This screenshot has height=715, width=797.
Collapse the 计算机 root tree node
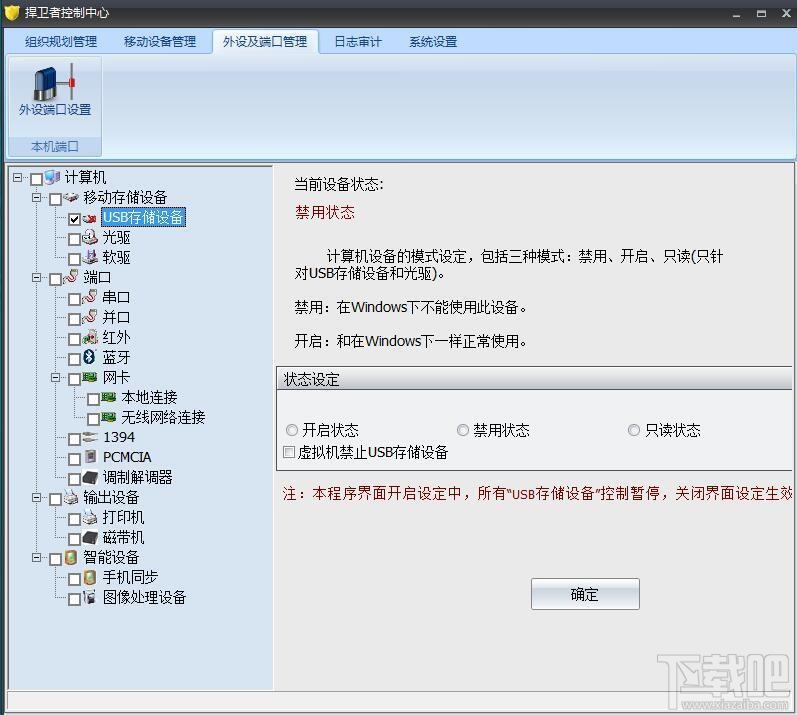pyautogui.click(x=18, y=177)
